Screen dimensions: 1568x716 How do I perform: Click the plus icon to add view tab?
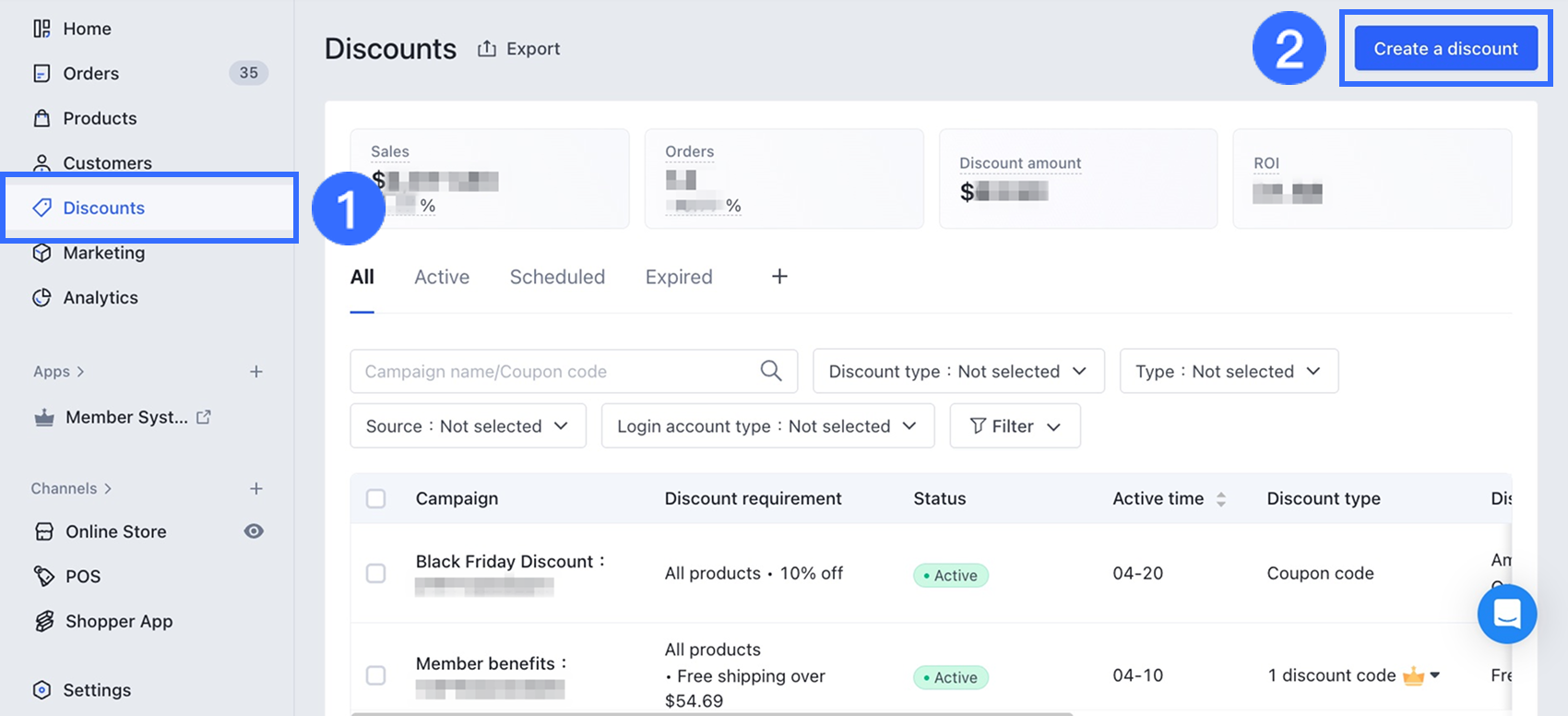tap(779, 277)
